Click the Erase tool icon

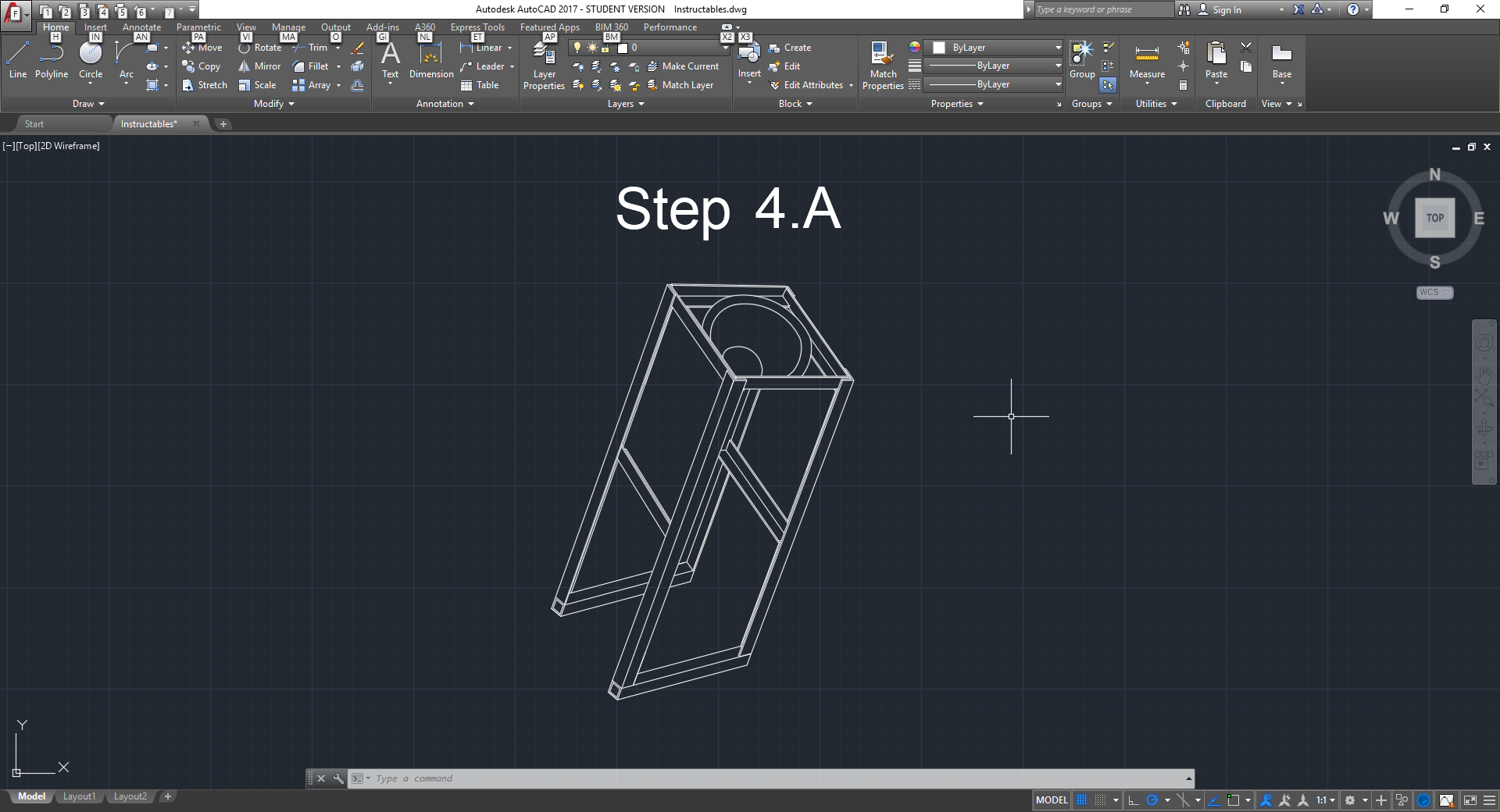[x=358, y=48]
